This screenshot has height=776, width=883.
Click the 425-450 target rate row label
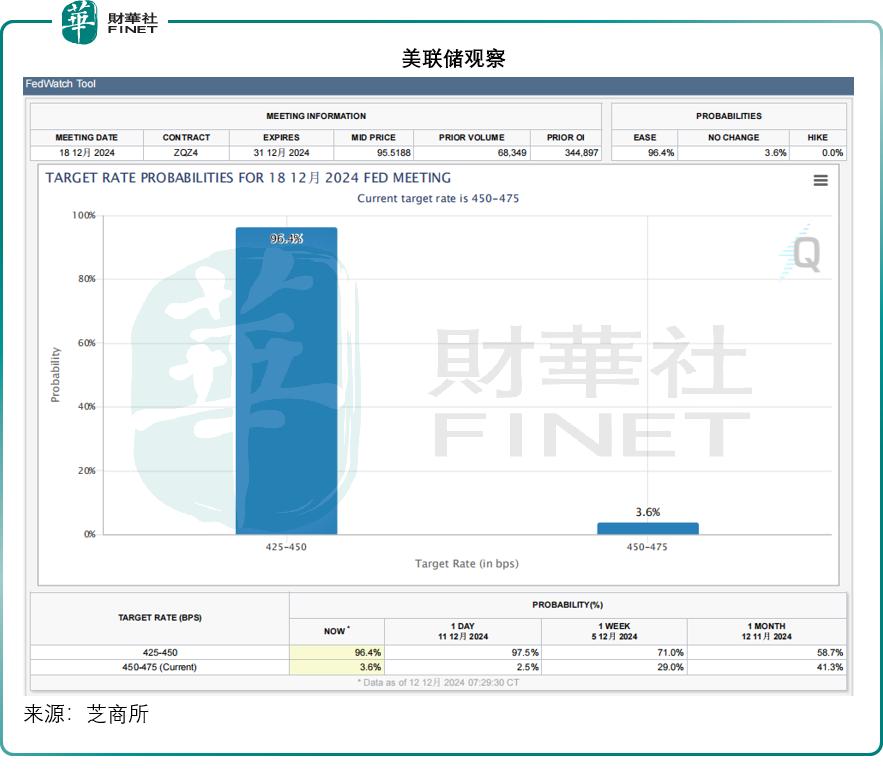160,652
